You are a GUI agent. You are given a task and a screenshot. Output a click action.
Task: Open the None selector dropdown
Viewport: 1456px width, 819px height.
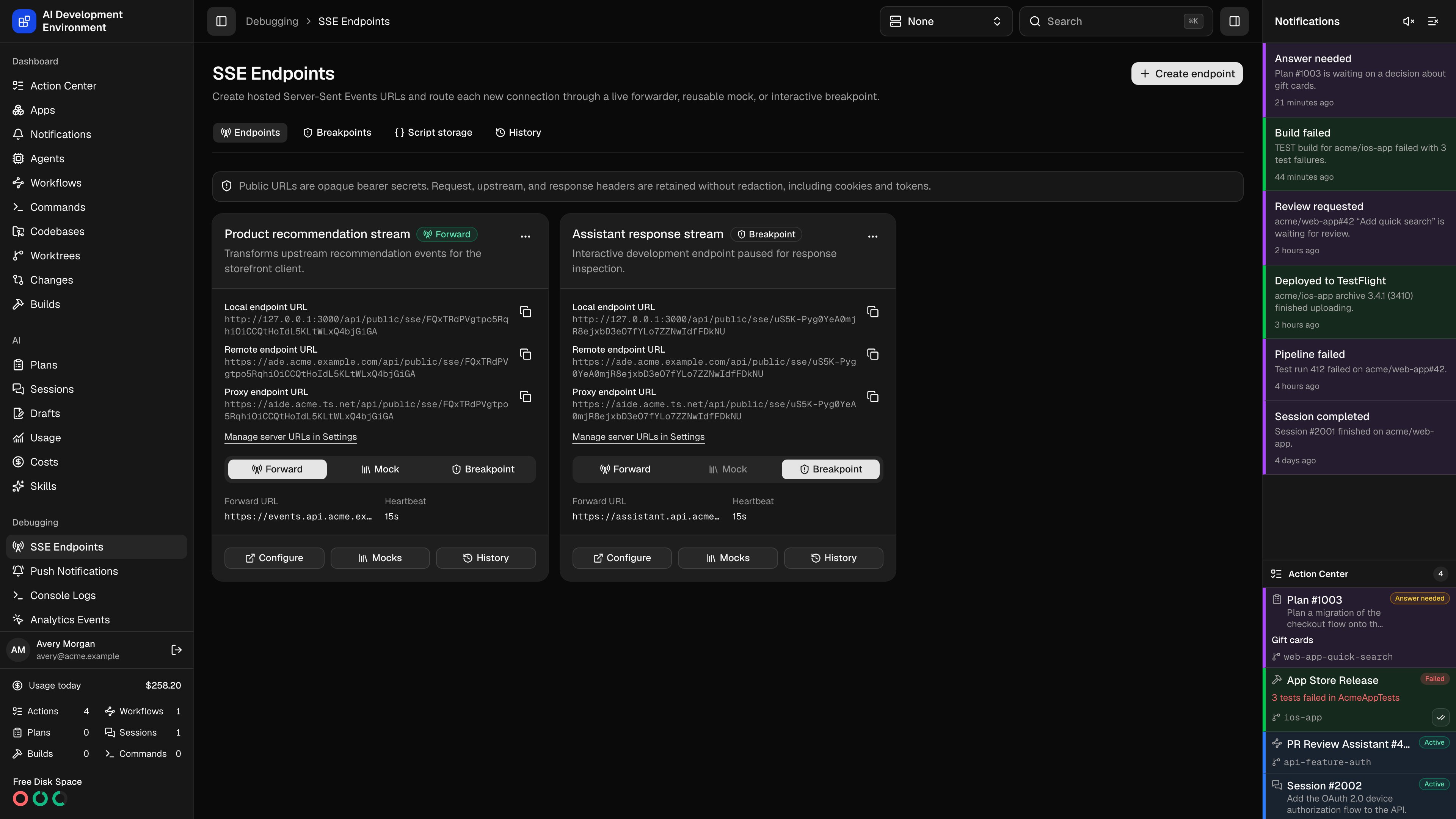(x=946, y=22)
